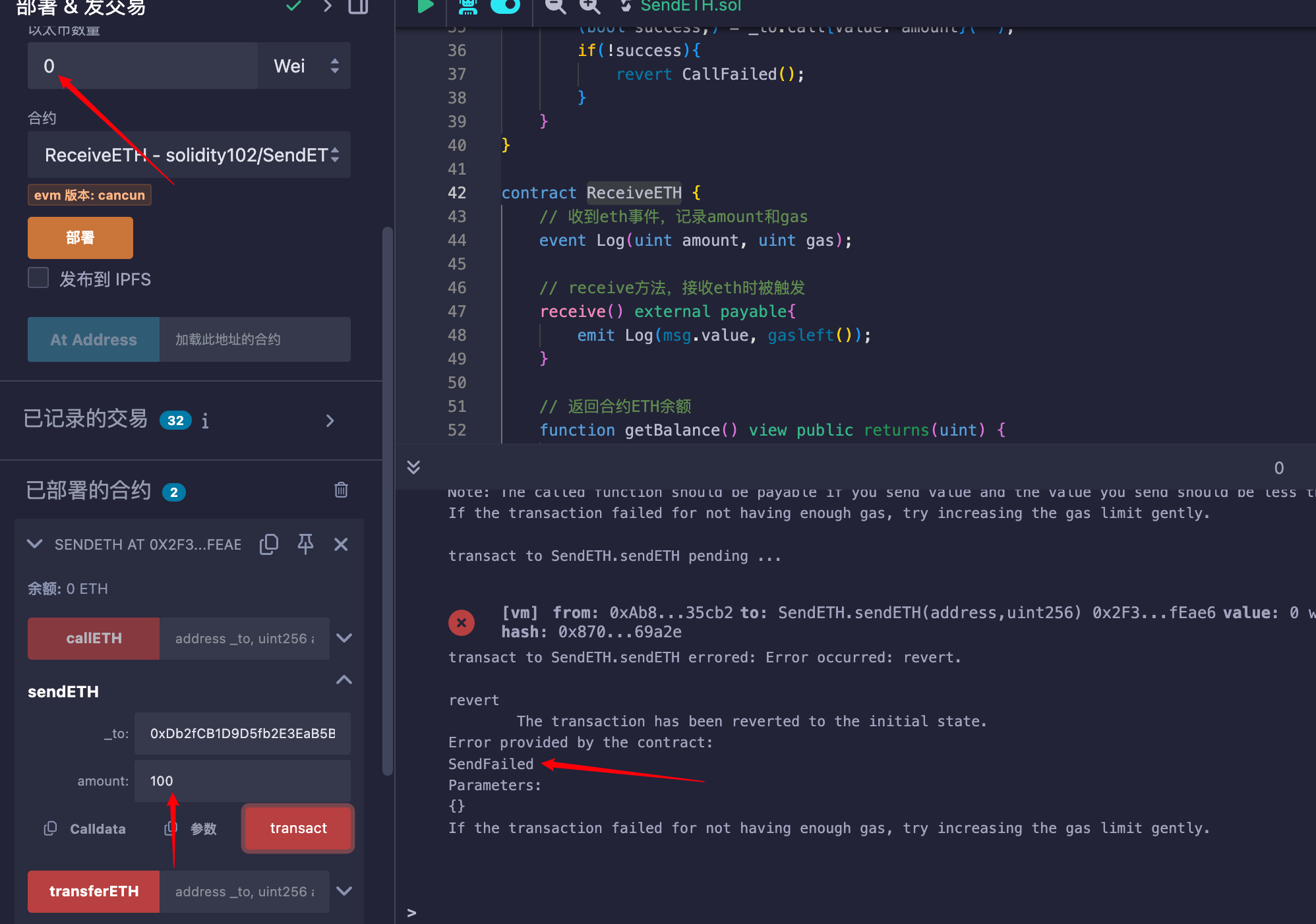Click the 32 recorded transactions badge
The image size is (1316, 924).
click(x=175, y=420)
